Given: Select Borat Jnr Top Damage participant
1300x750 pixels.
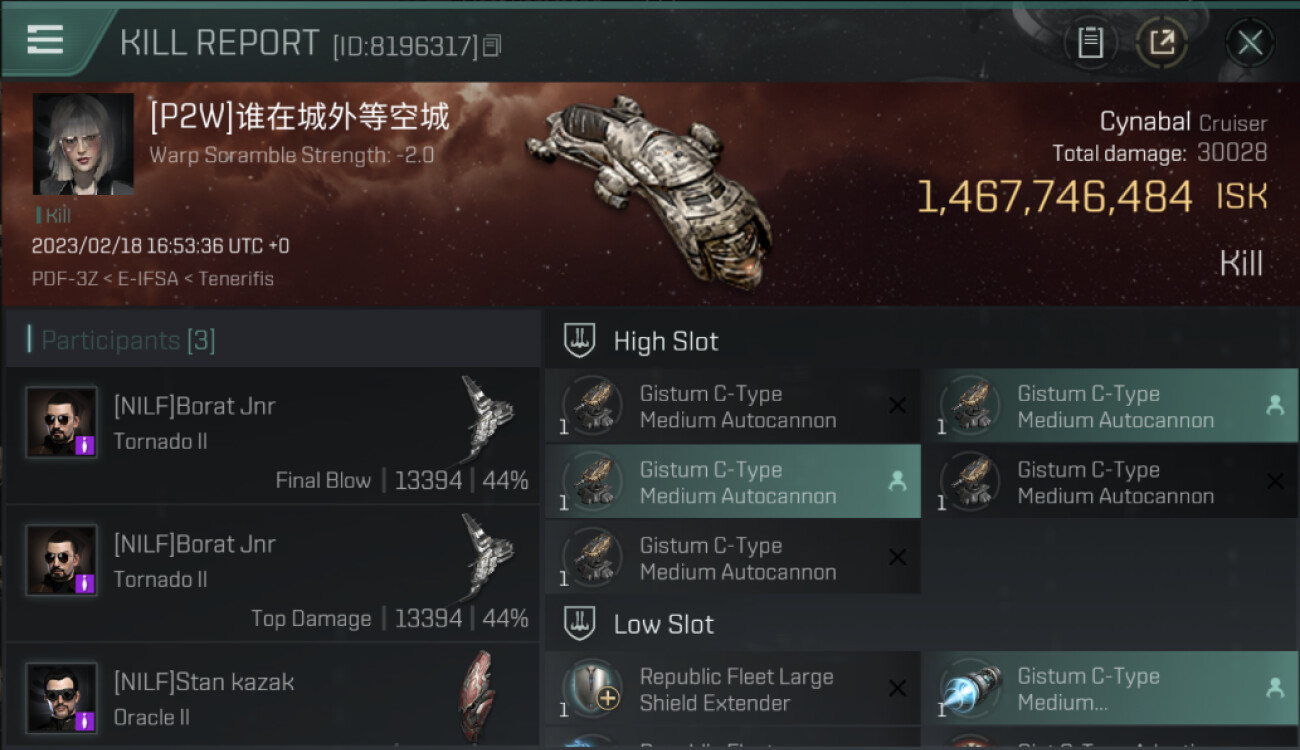Looking at the screenshot, I should coord(272,574).
